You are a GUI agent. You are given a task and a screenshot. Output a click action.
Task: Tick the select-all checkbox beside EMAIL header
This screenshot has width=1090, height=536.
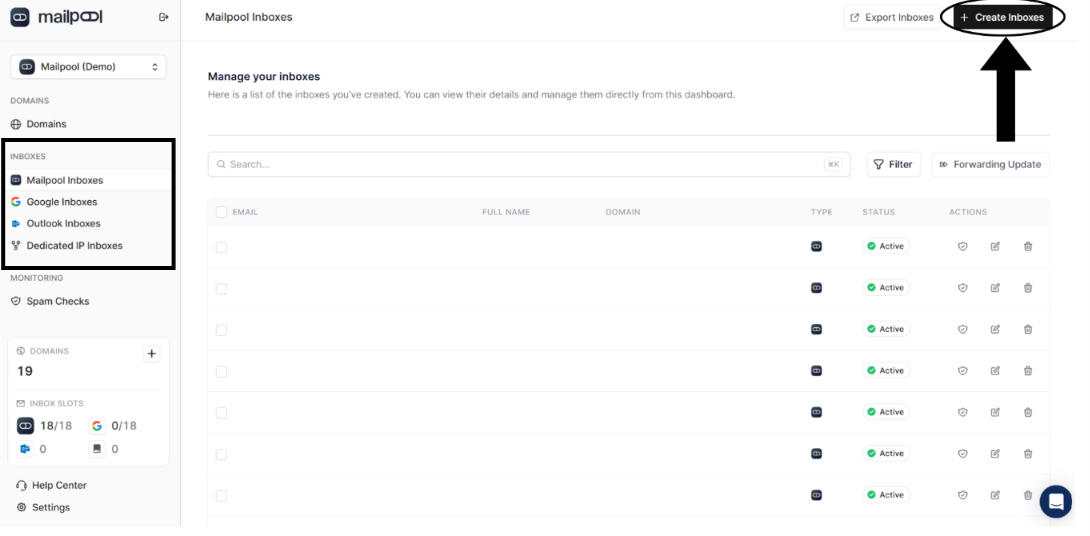coord(221,212)
